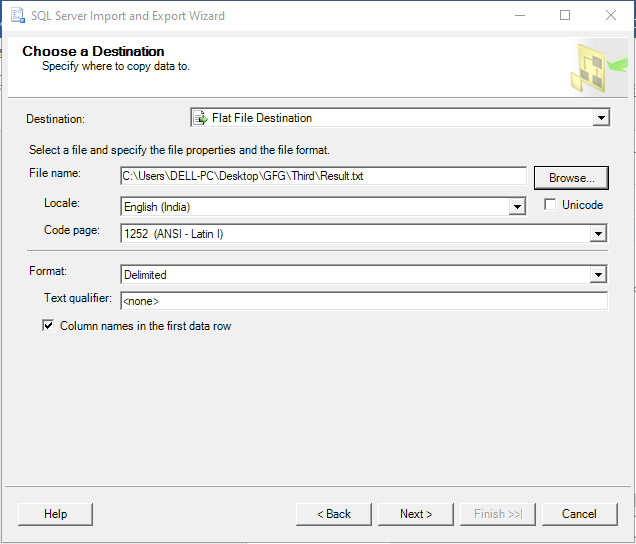636x544 pixels.
Task: Click the 'Specify where to copy data to.' text
Action: [x=116, y=66]
